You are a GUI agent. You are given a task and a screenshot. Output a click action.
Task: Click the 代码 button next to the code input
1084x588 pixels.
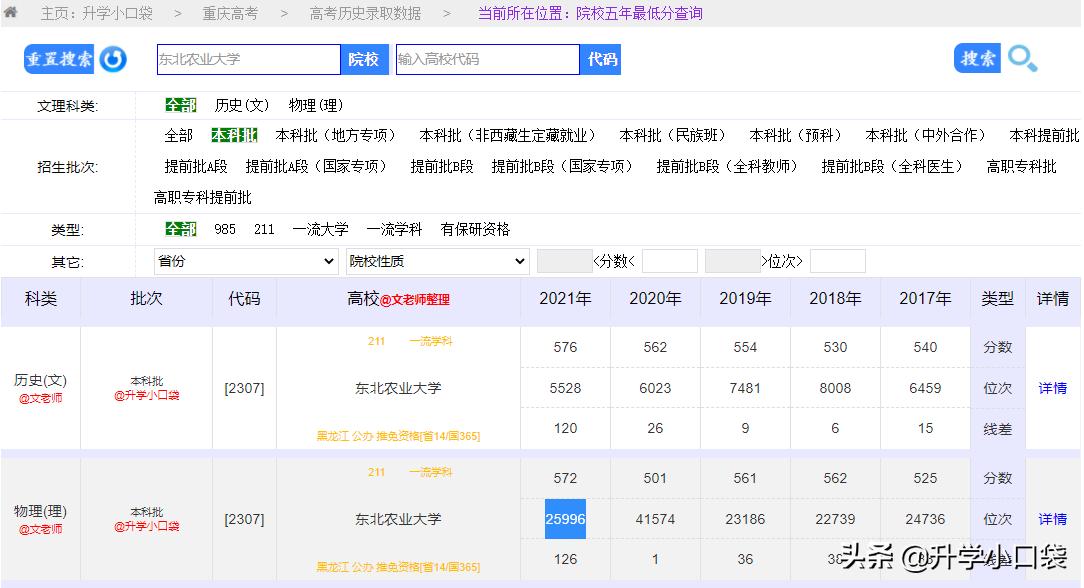pos(601,60)
